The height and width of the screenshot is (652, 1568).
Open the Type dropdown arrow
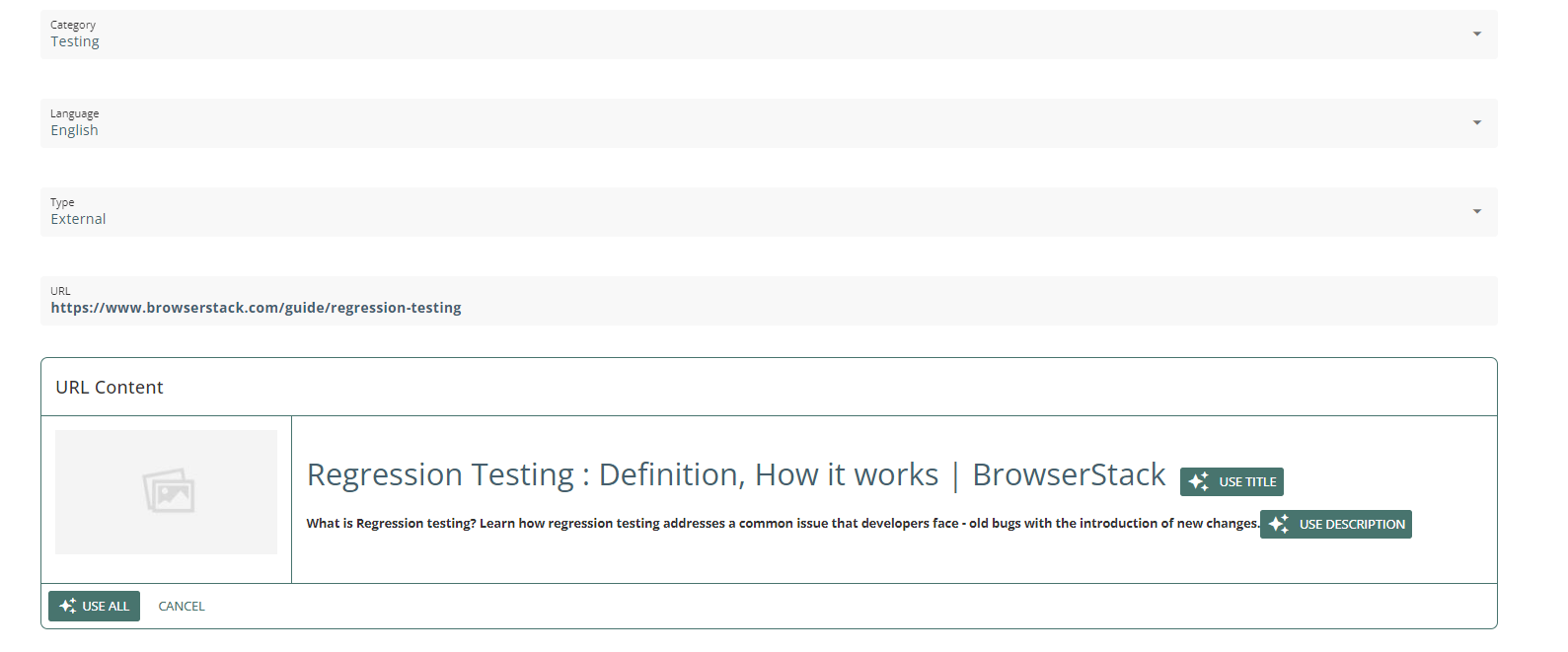point(1476,212)
